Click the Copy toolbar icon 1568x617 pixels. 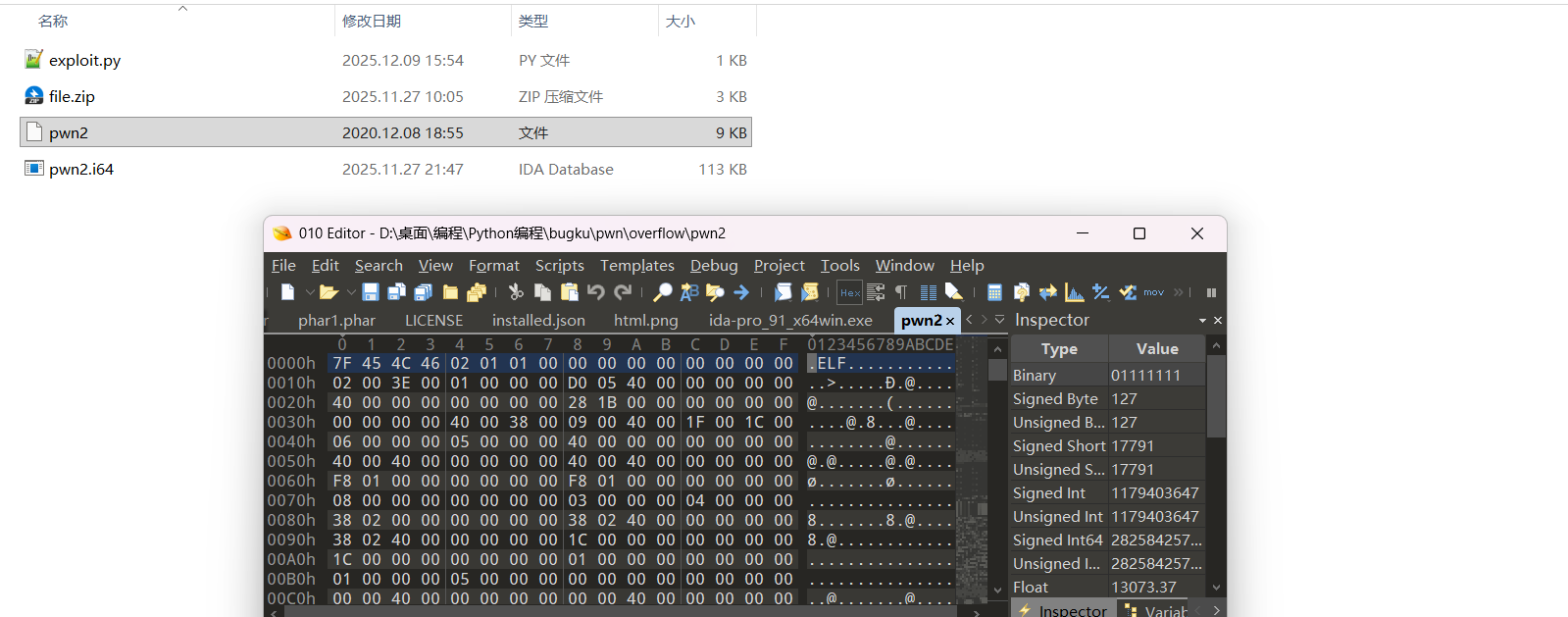542,292
